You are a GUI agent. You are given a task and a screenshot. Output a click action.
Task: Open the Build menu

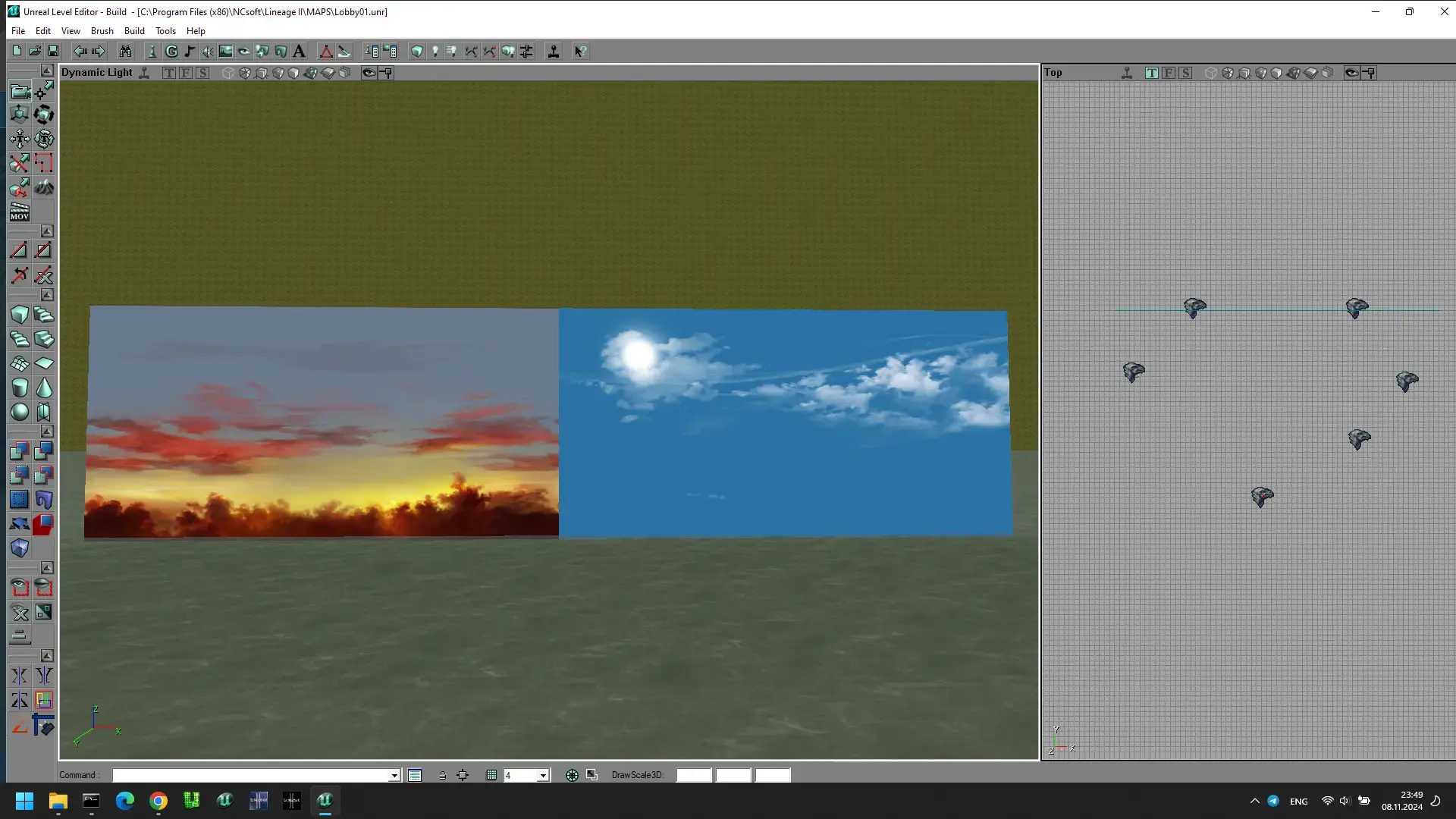(x=134, y=31)
